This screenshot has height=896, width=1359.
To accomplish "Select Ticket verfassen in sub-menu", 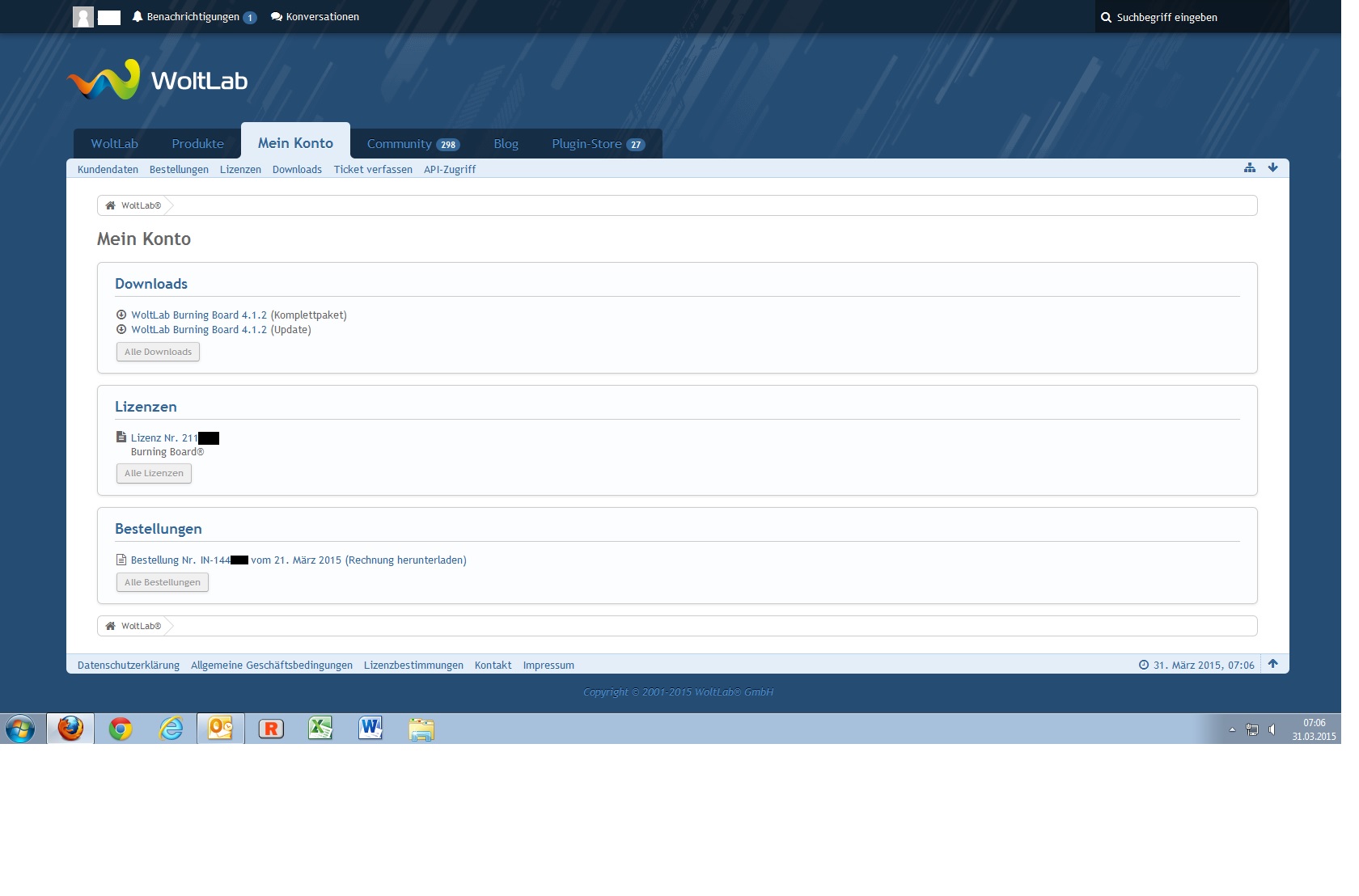I will pos(373,170).
